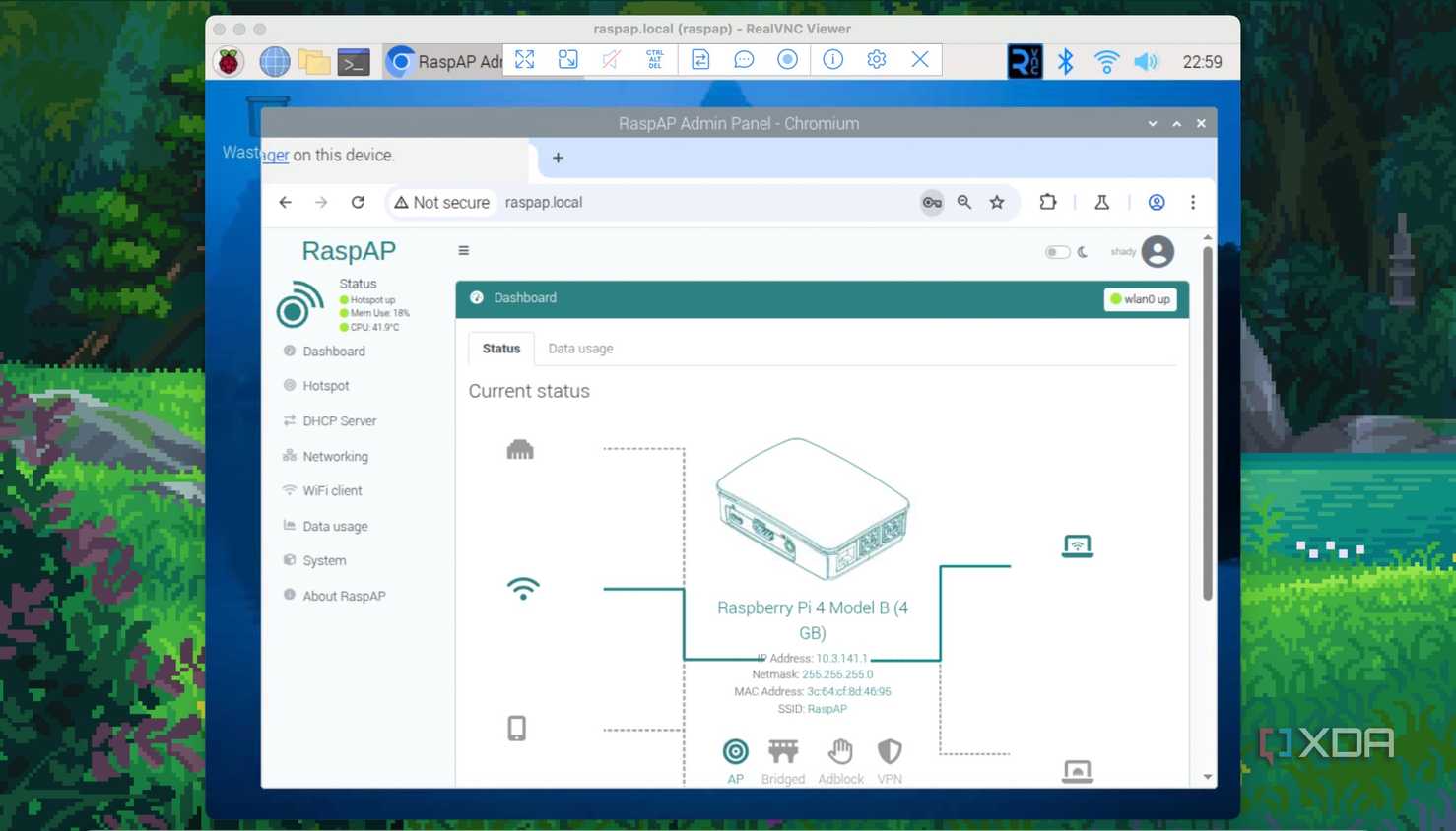This screenshot has width=1456, height=831.
Task: Click the circular record icon in VNC toolbar
Action: pos(787,60)
